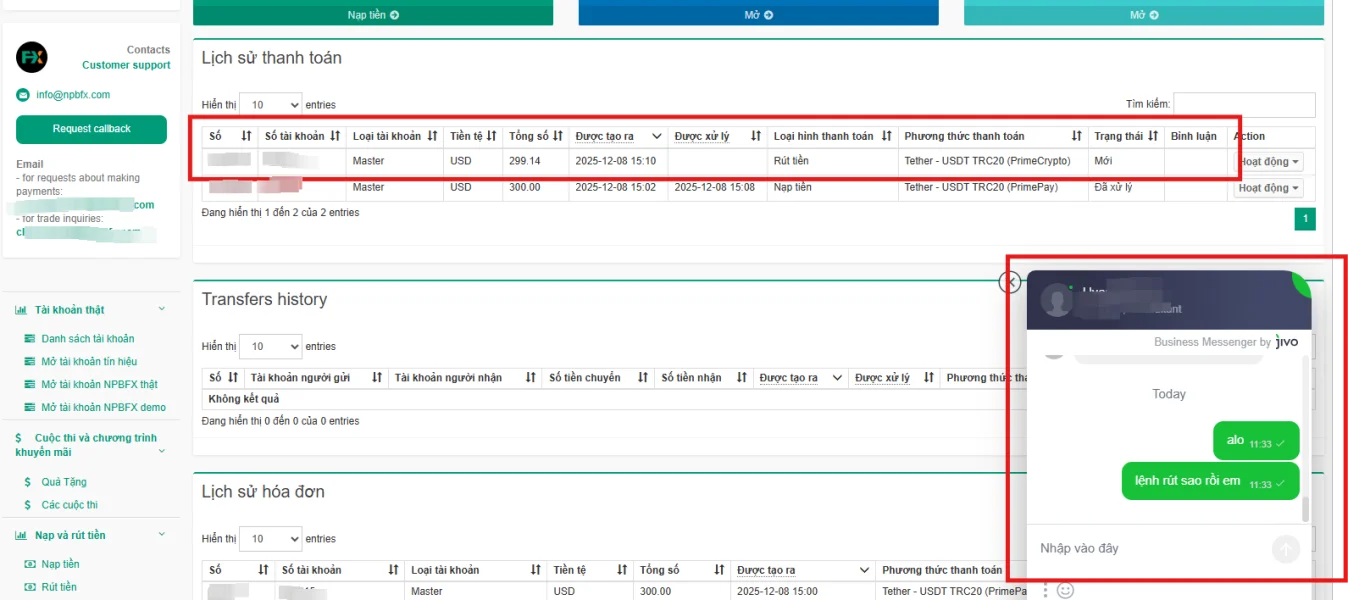Screen dimensions: 1348x600
Task: Click the blue Mở button at top
Action: pyautogui.click(x=759, y=14)
